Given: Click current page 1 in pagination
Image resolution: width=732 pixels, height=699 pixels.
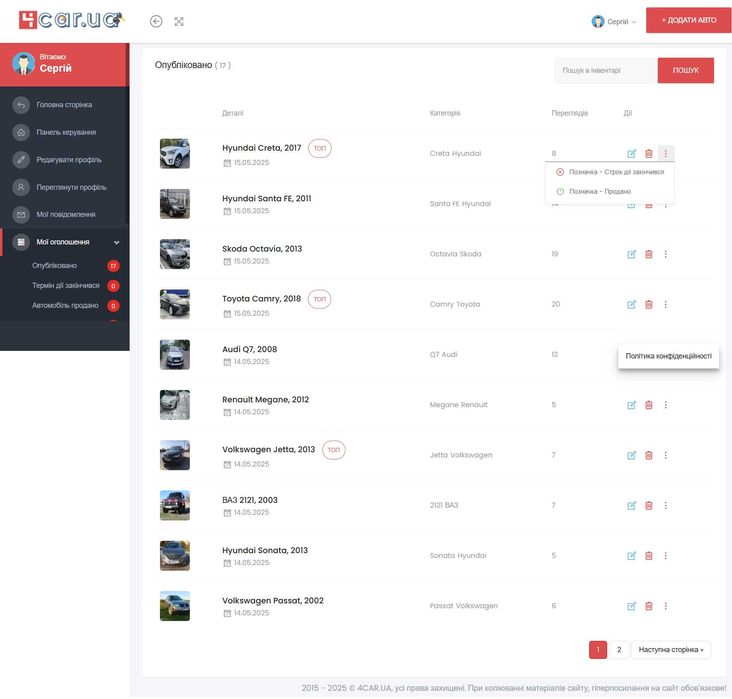Looking at the screenshot, I should point(598,650).
